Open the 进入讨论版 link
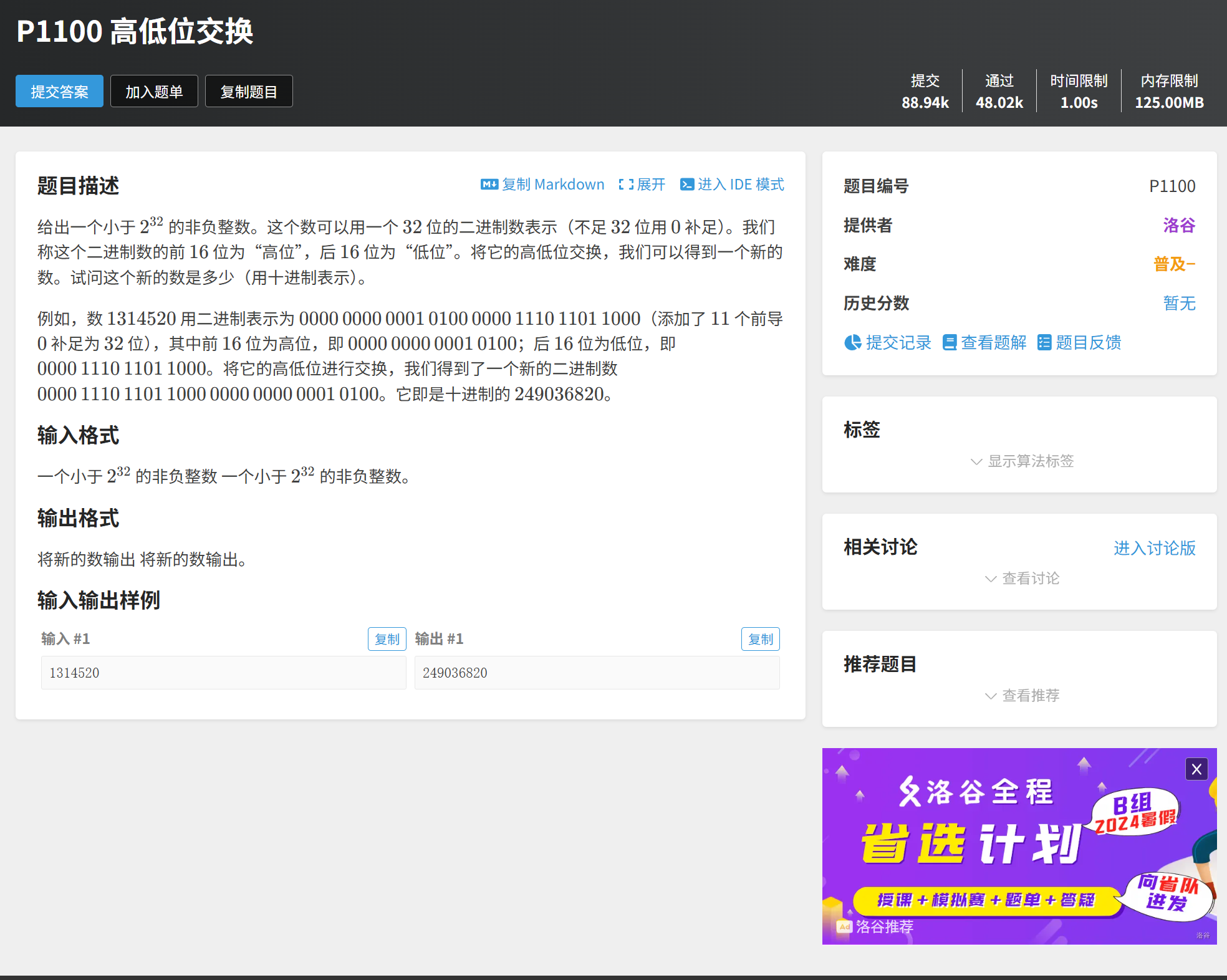The image size is (1227, 980). tap(1154, 548)
